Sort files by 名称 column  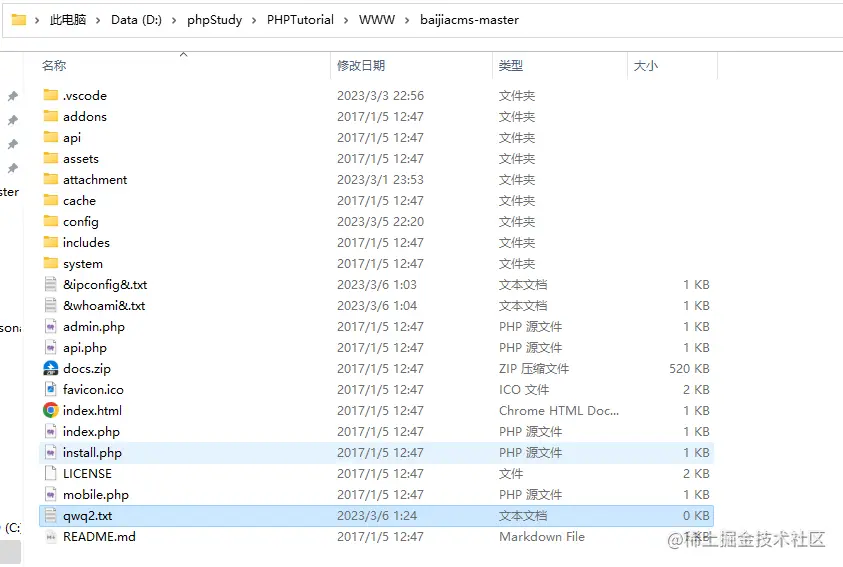(54, 66)
